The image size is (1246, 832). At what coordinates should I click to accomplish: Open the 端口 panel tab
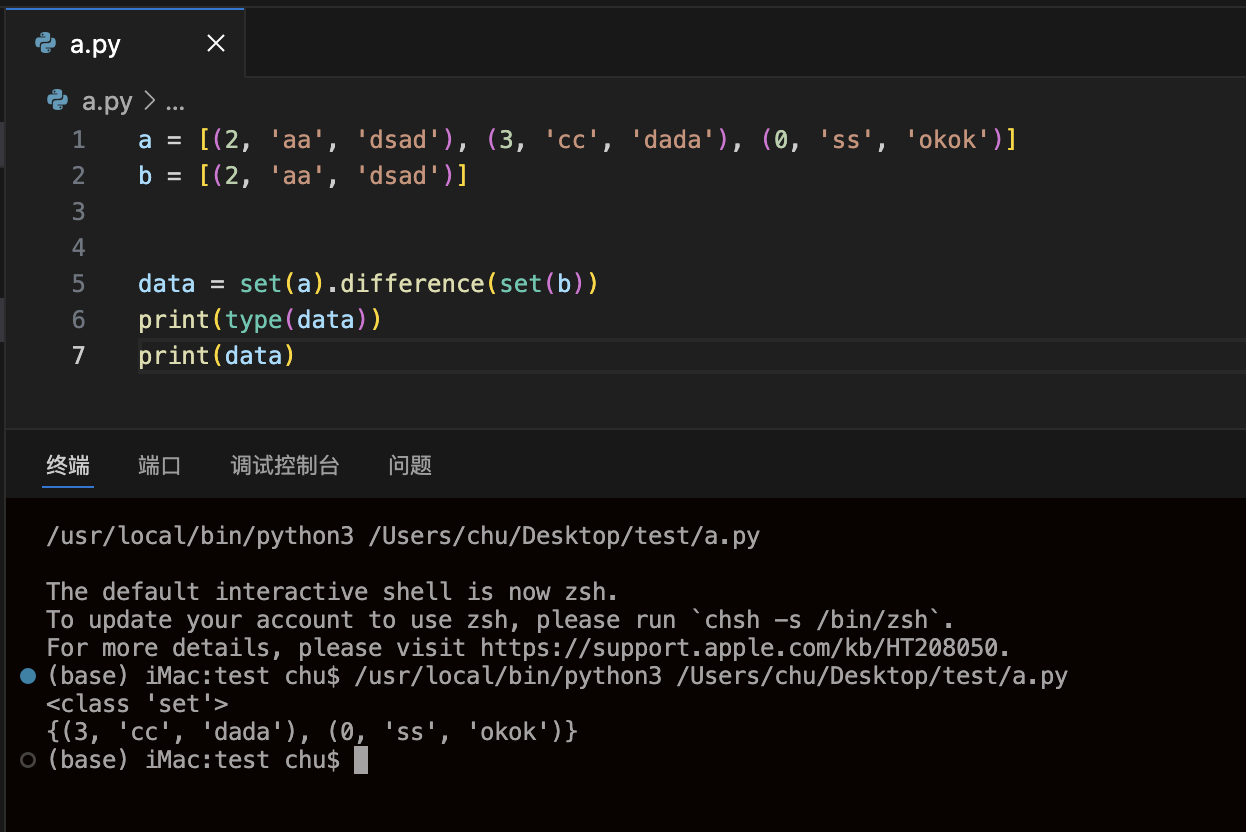tap(159, 465)
